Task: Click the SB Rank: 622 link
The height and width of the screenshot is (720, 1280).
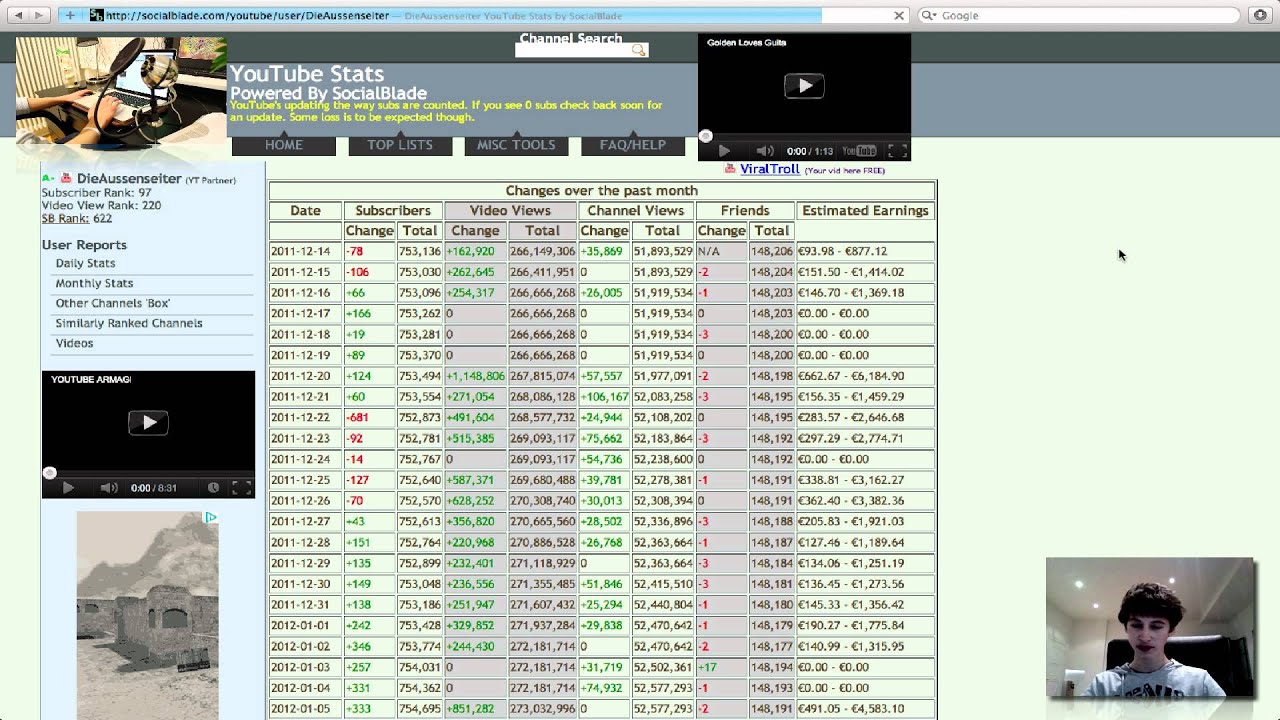Action: click(76, 218)
